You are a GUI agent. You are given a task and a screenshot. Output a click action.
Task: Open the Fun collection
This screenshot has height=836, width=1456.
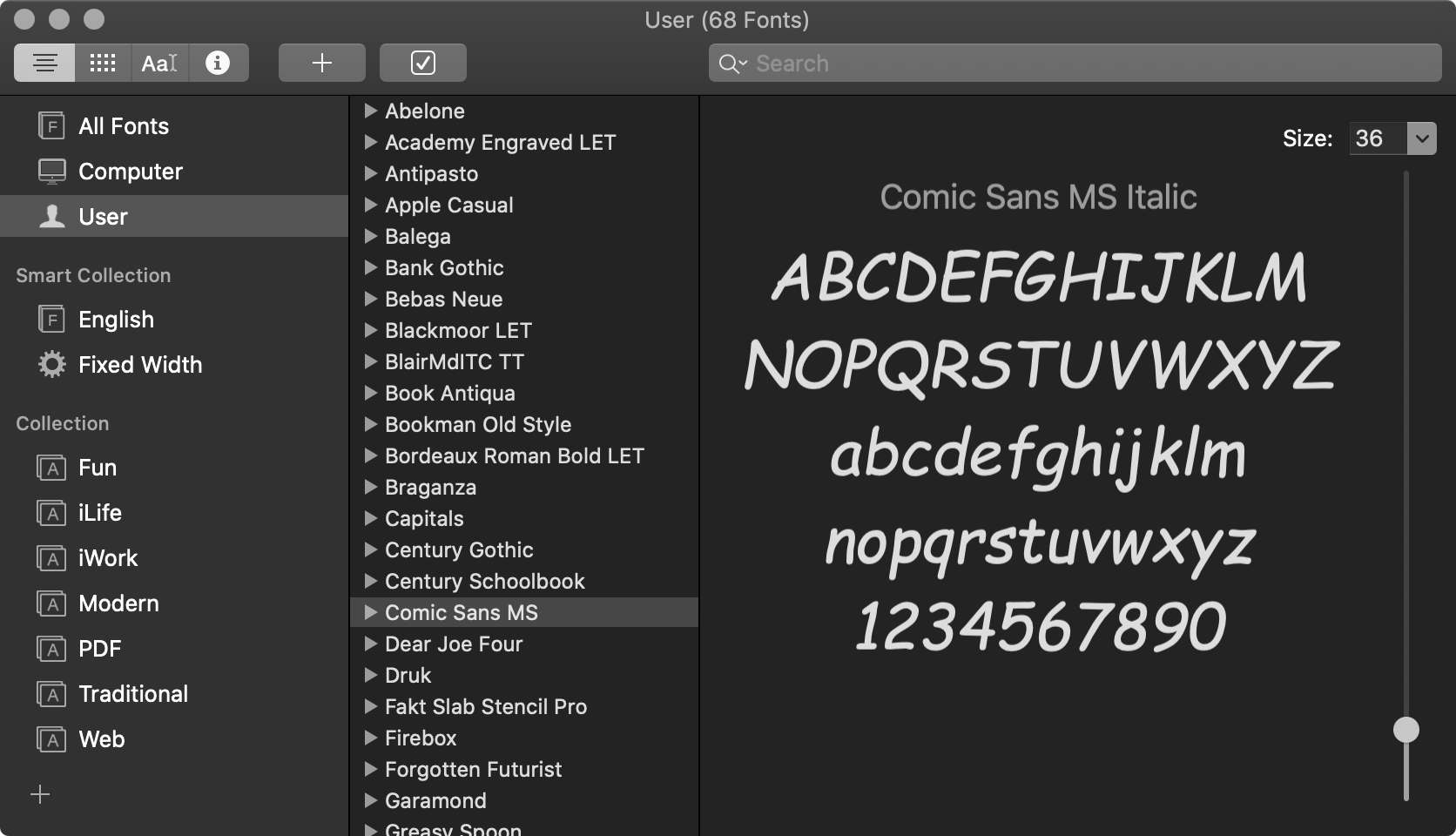(174, 468)
